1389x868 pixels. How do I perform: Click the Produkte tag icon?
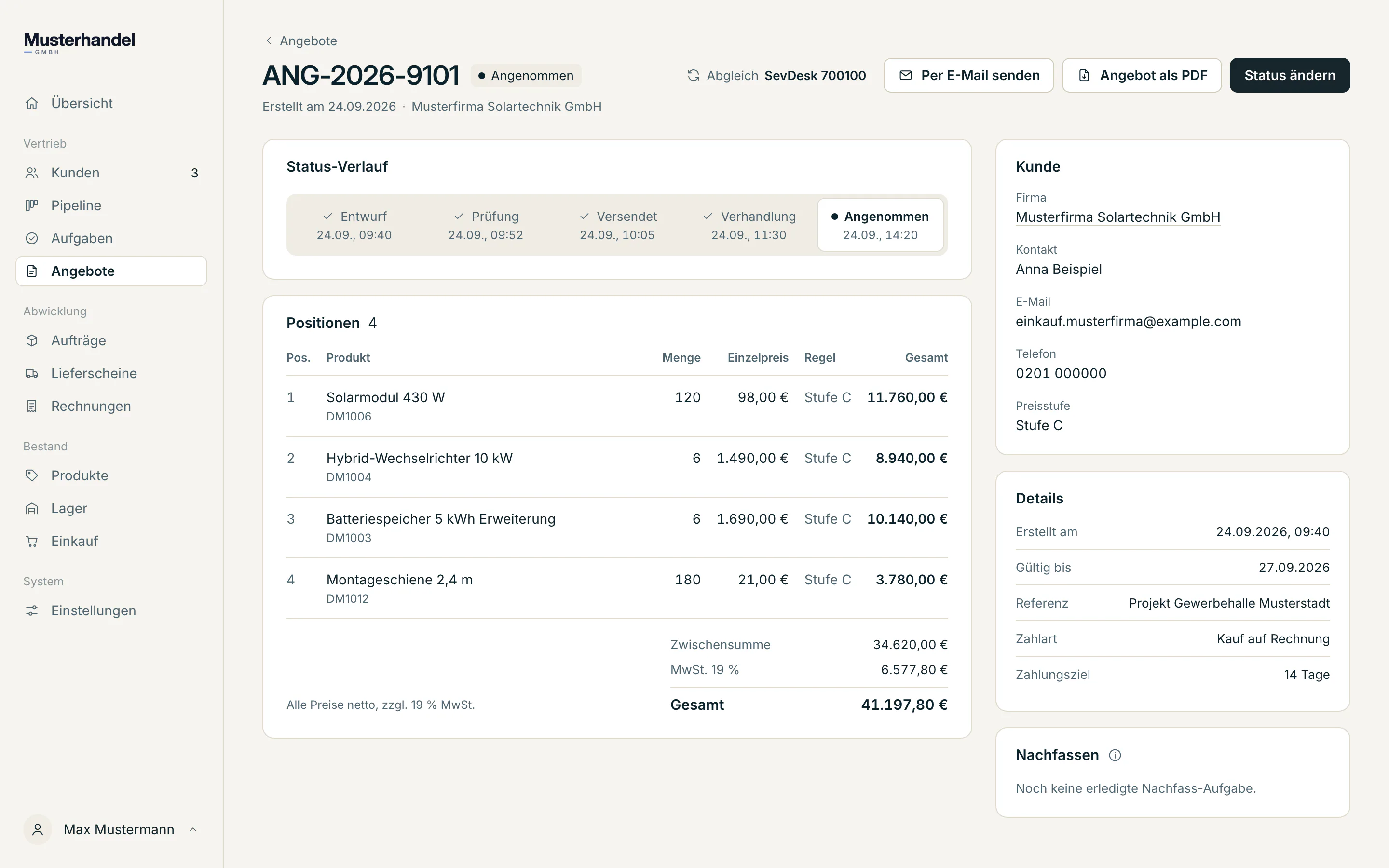tap(32, 475)
